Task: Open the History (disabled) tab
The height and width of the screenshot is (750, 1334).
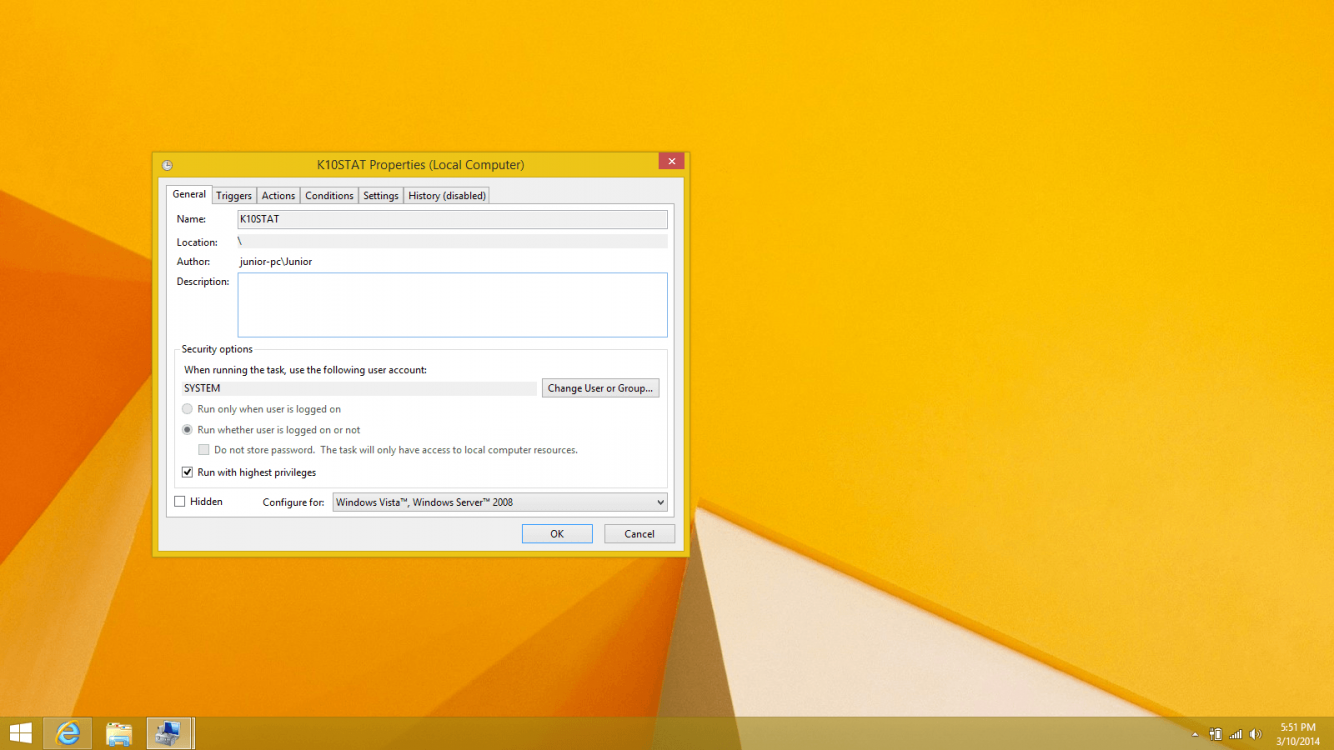Action: 447,196
